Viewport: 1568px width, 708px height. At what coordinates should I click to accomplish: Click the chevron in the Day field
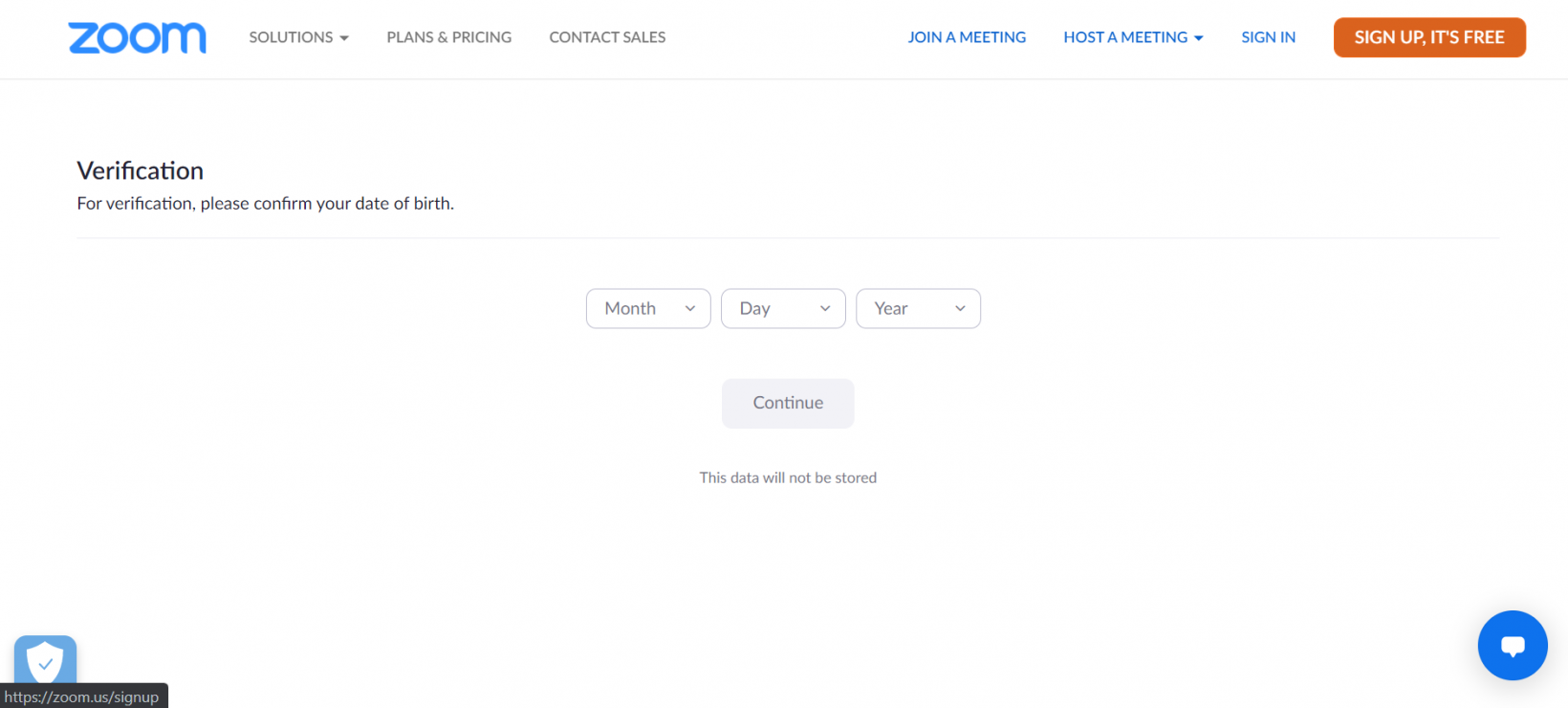point(824,309)
